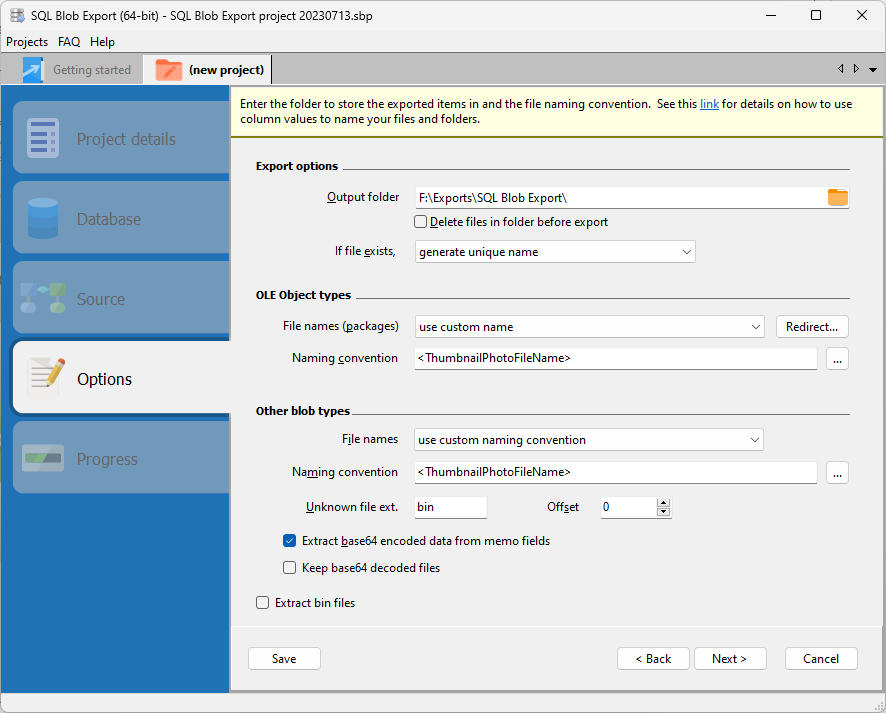Open the Database section via its cylinder icon
886x713 pixels.
click(x=42, y=217)
